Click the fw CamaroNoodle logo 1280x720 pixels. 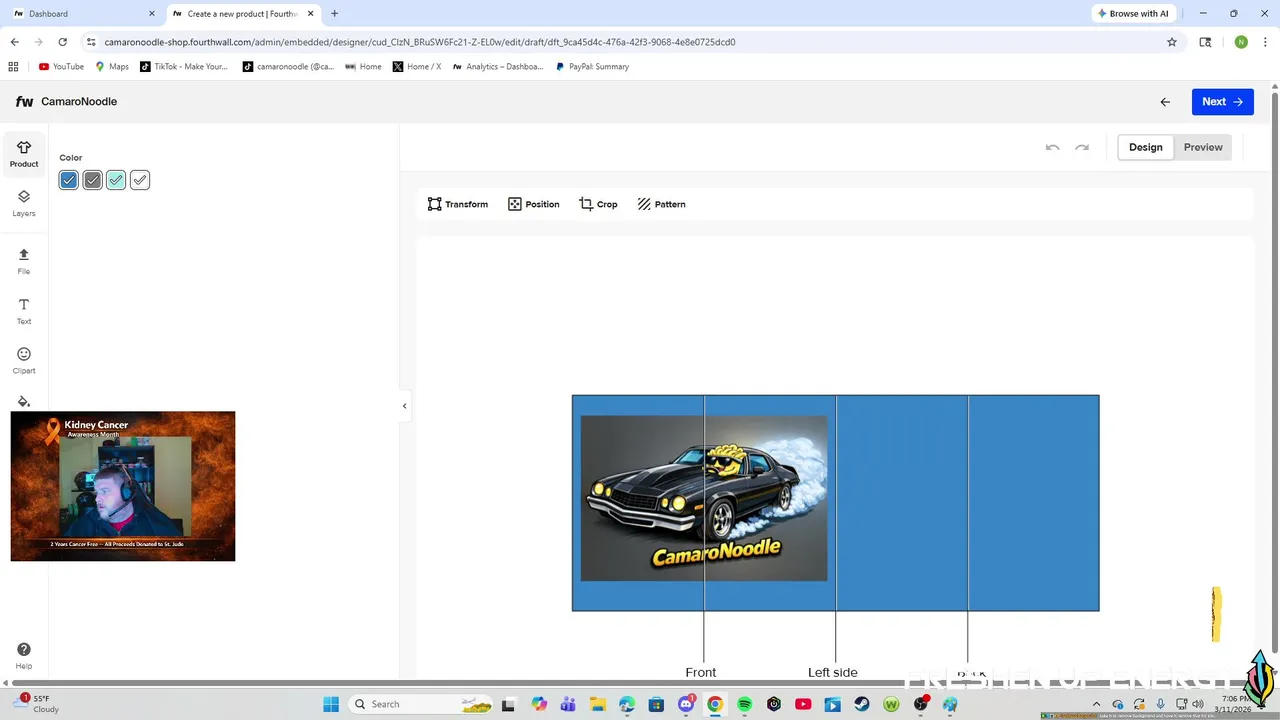coord(66,102)
